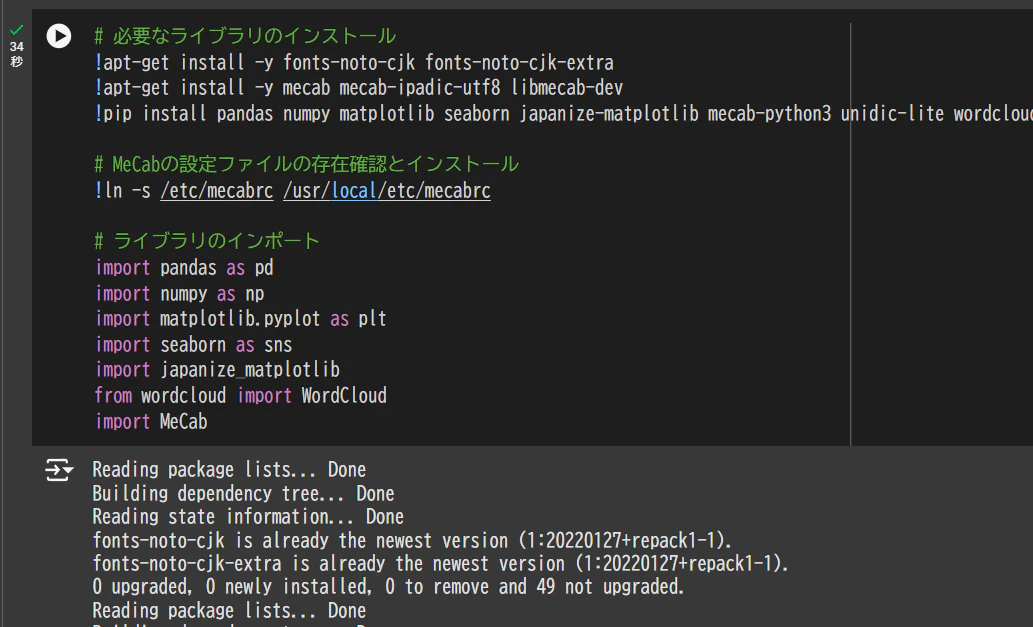The width and height of the screenshot is (1033, 627).
Task: Click the '34 秒' execution time label
Action: pos(16,54)
